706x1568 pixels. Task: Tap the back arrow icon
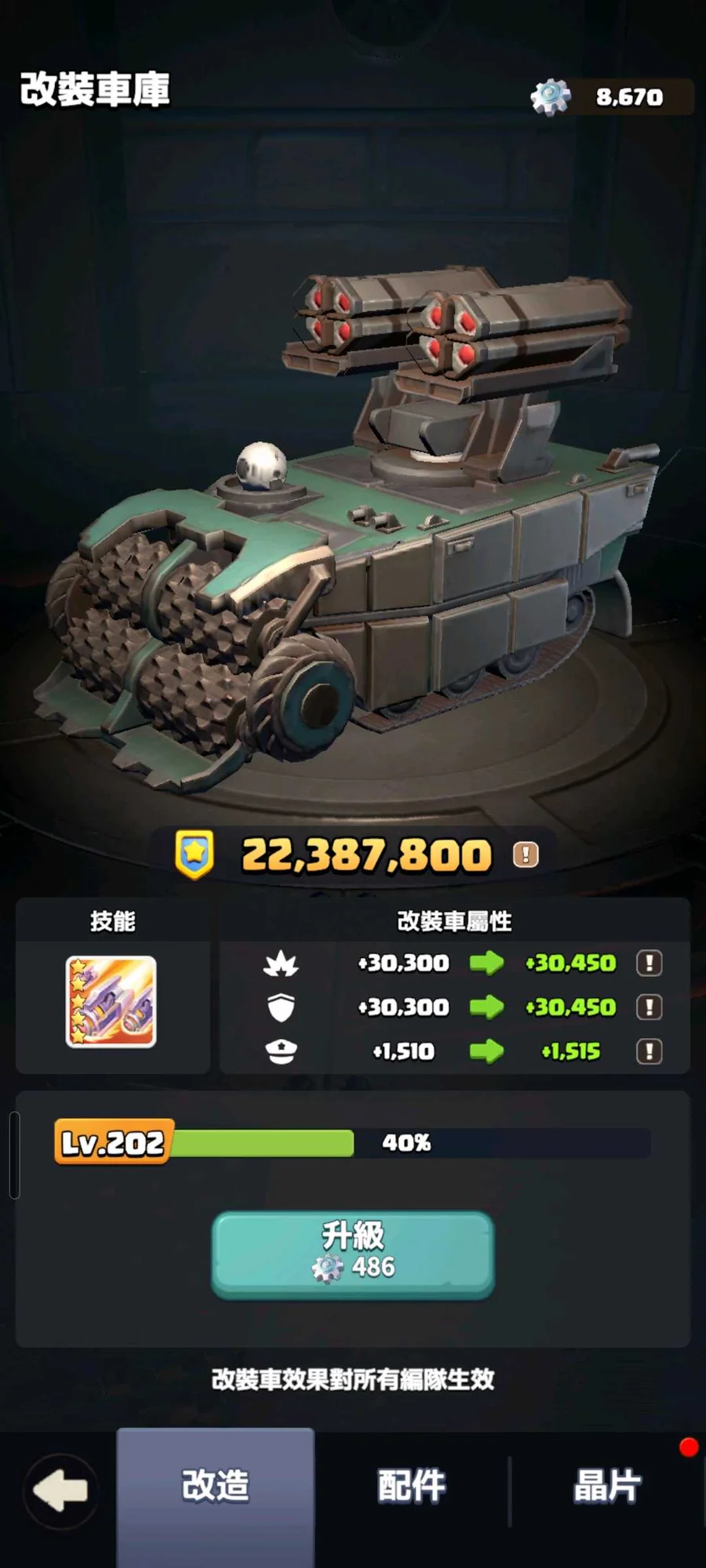(x=61, y=1490)
